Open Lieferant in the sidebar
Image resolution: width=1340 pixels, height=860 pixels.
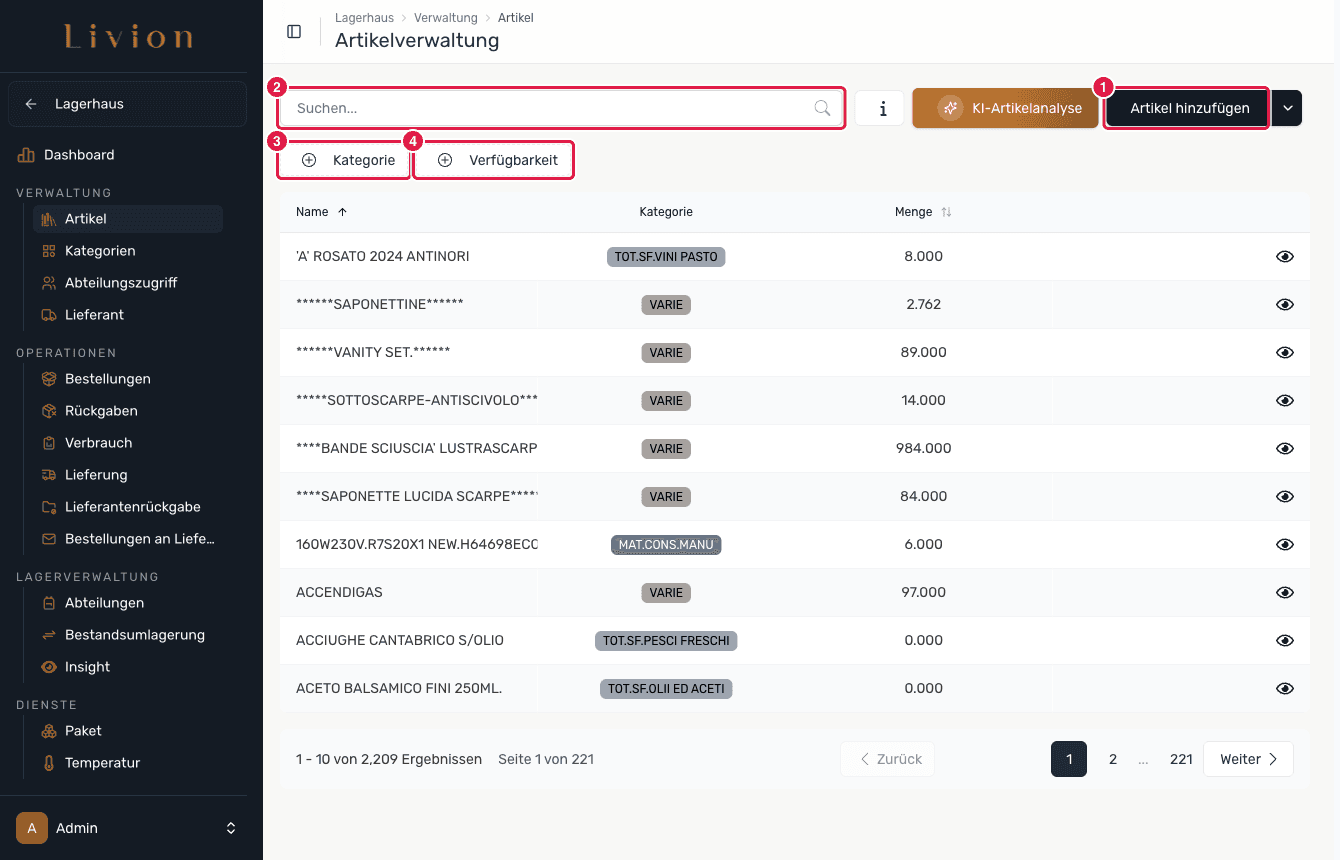94,315
